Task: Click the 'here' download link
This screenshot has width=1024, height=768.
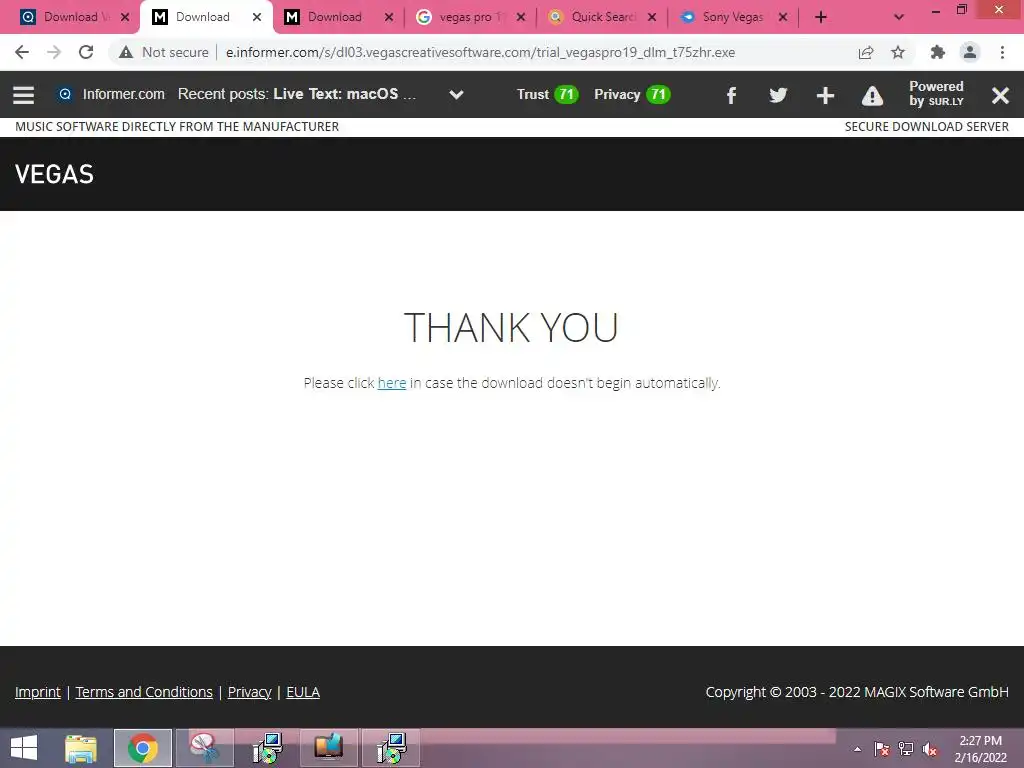Action: tap(392, 383)
